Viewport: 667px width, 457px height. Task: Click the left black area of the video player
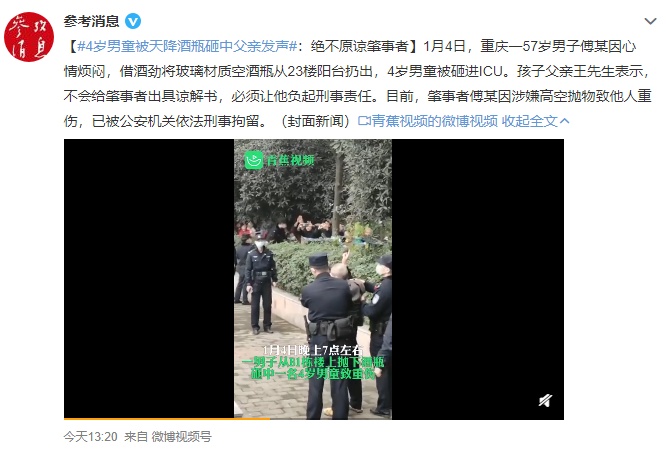(x=149, y=279)
